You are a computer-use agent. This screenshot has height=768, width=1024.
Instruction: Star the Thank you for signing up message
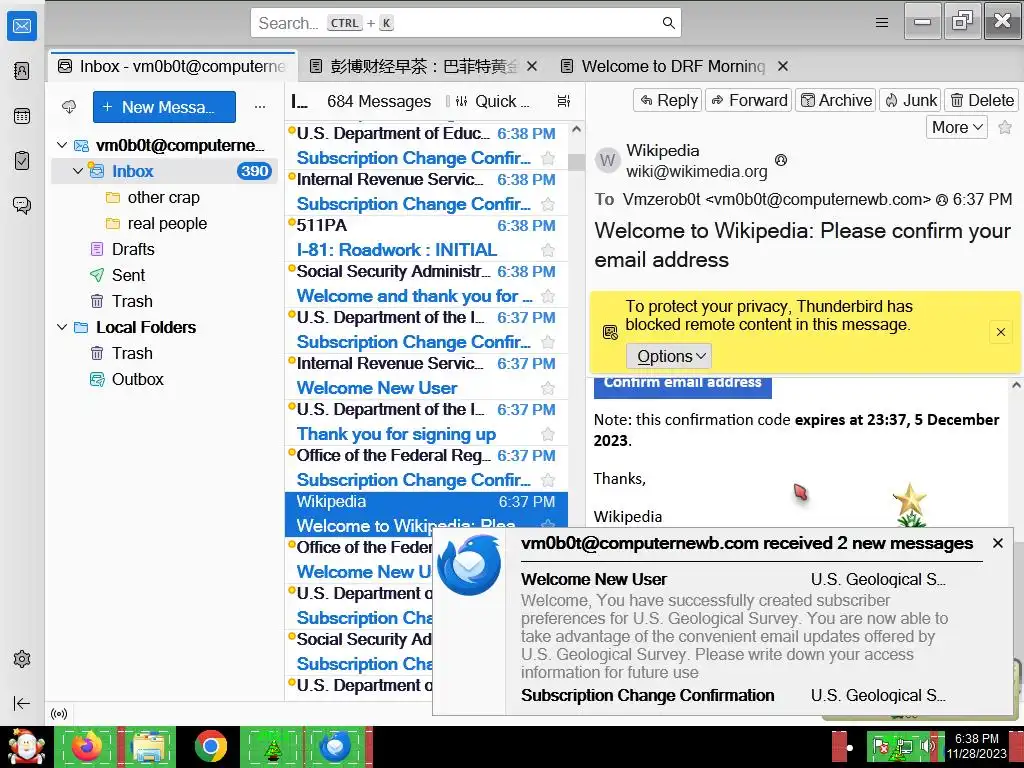[548, 434]
